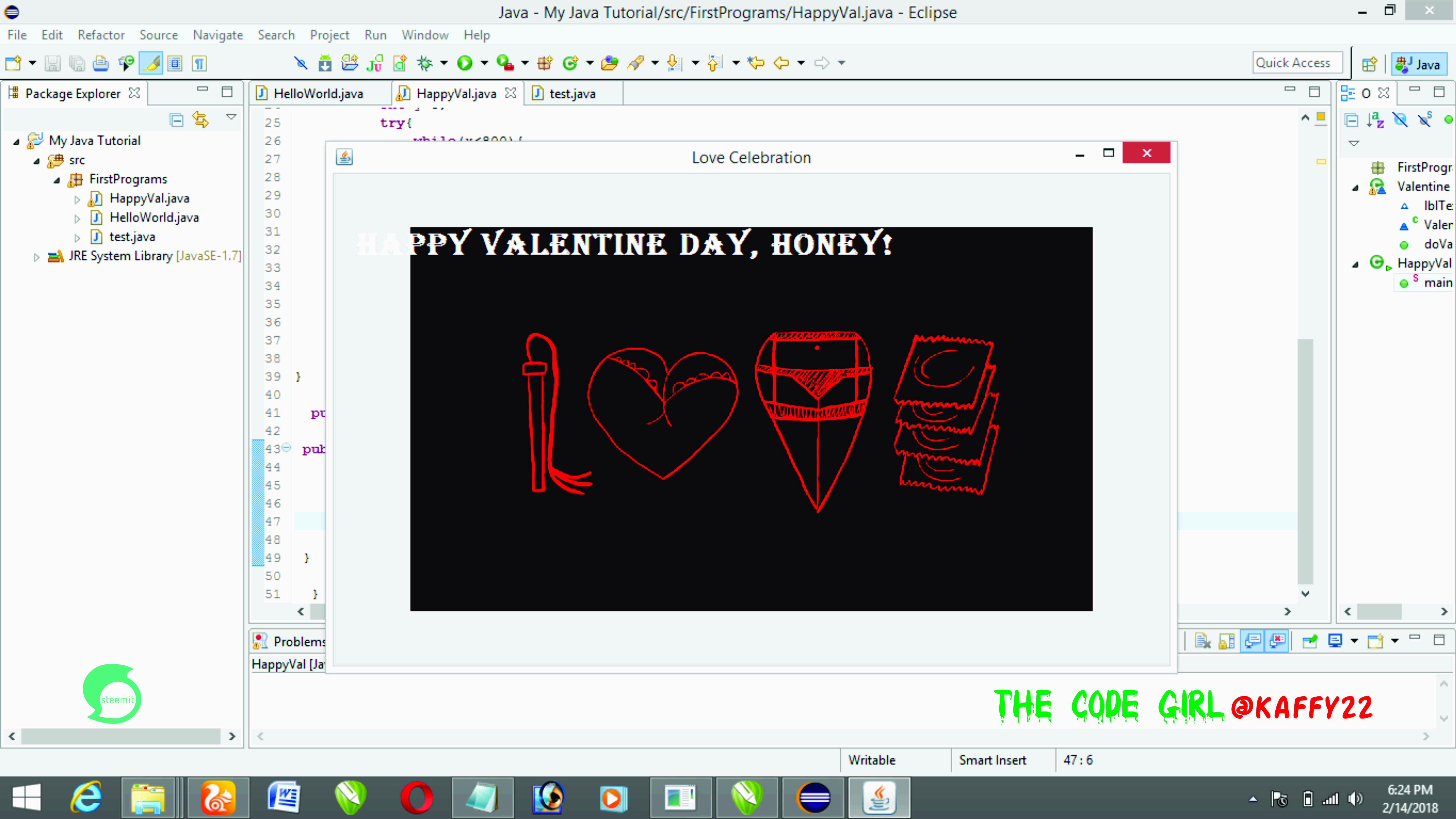The image size is (1456, 819).
Task: Click Quick Access search field
Action: [1297, 63]
